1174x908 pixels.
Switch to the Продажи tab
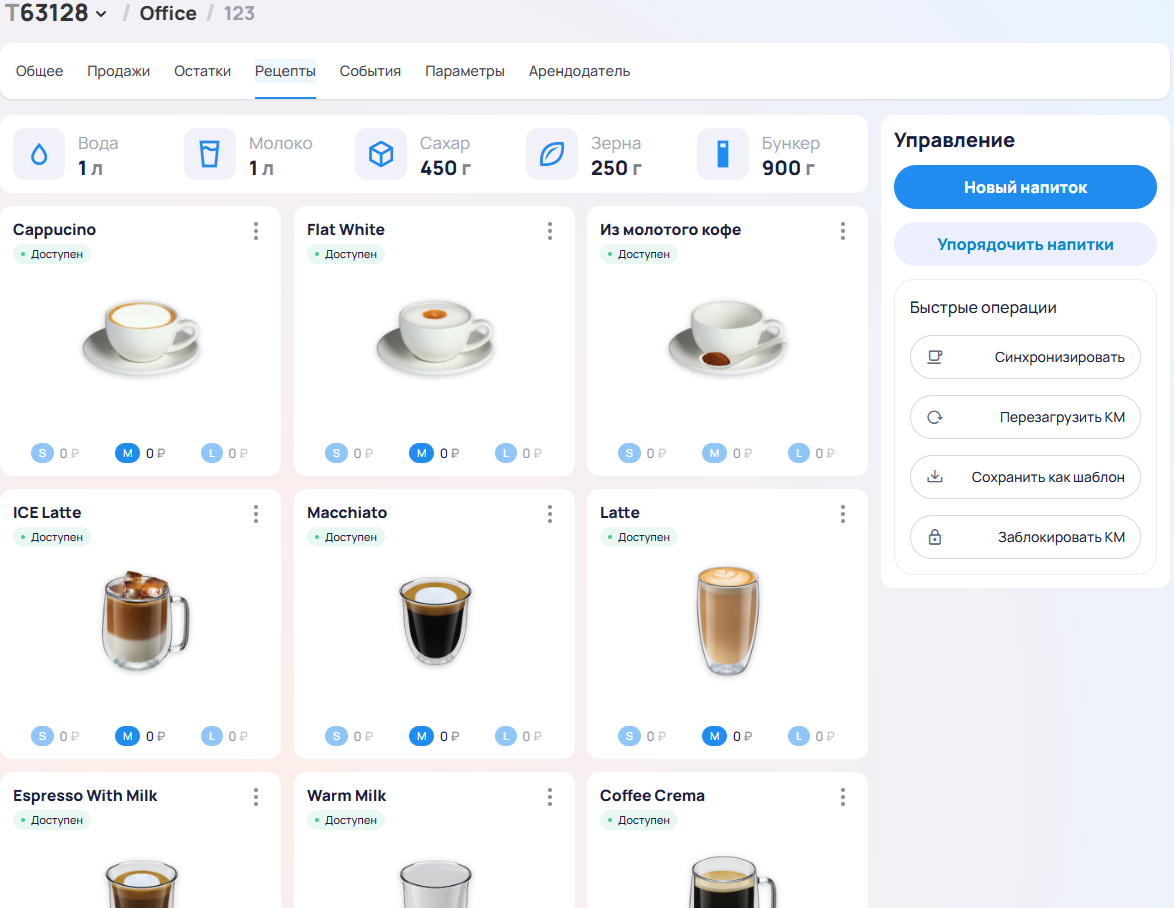[x=118, y=71]
